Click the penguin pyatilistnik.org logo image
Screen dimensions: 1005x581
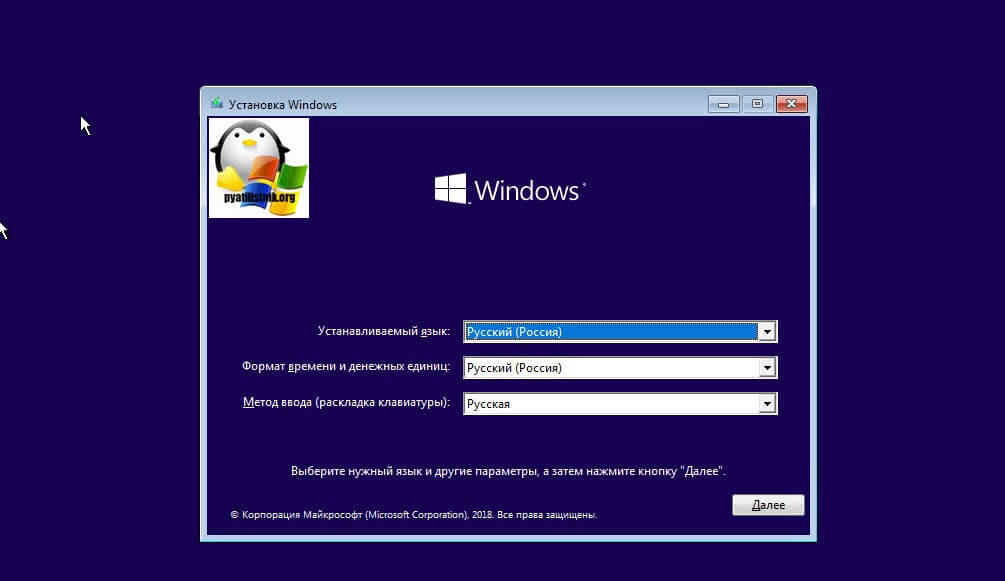pos(259,167)
